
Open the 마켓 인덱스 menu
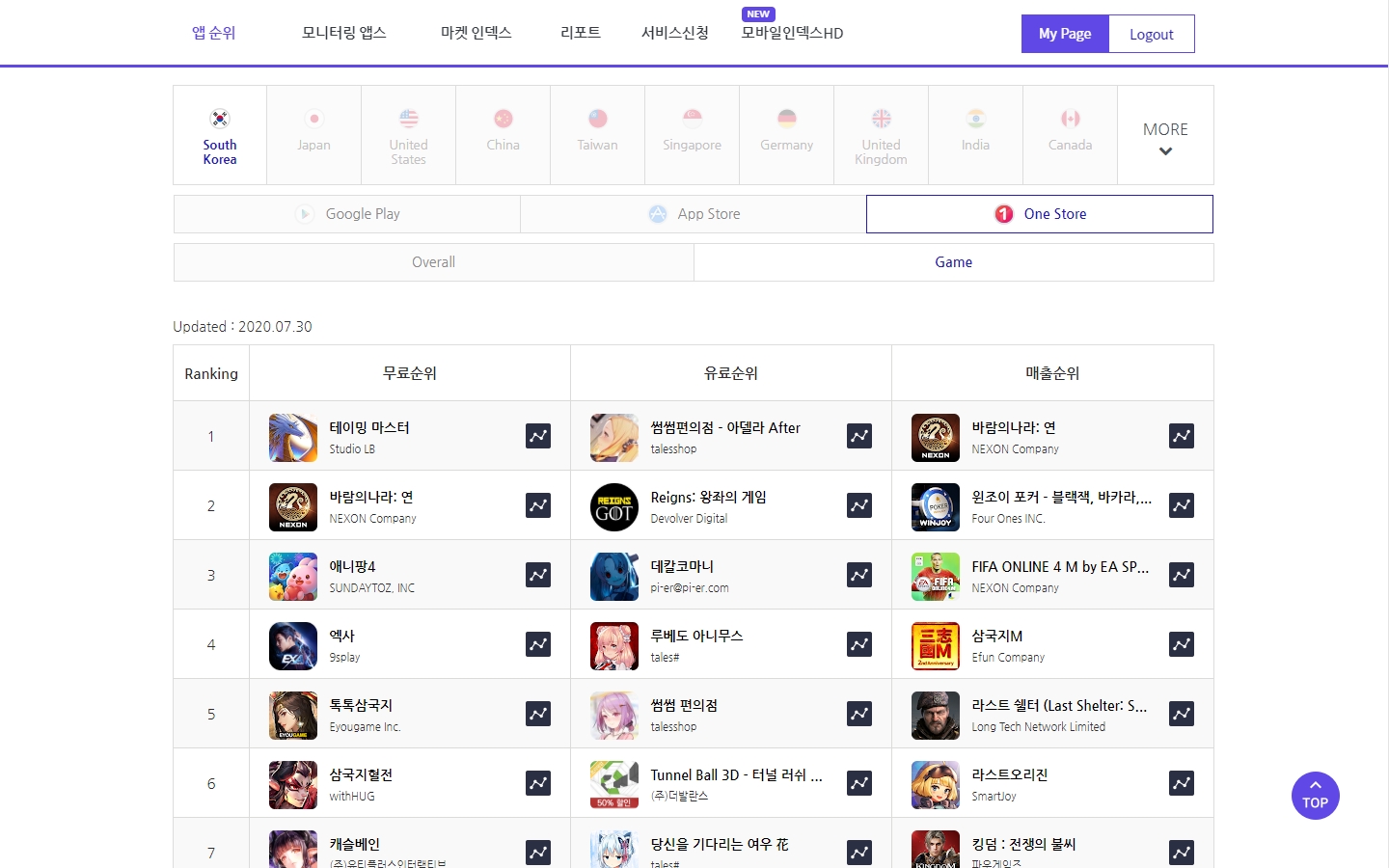point(476,33)
